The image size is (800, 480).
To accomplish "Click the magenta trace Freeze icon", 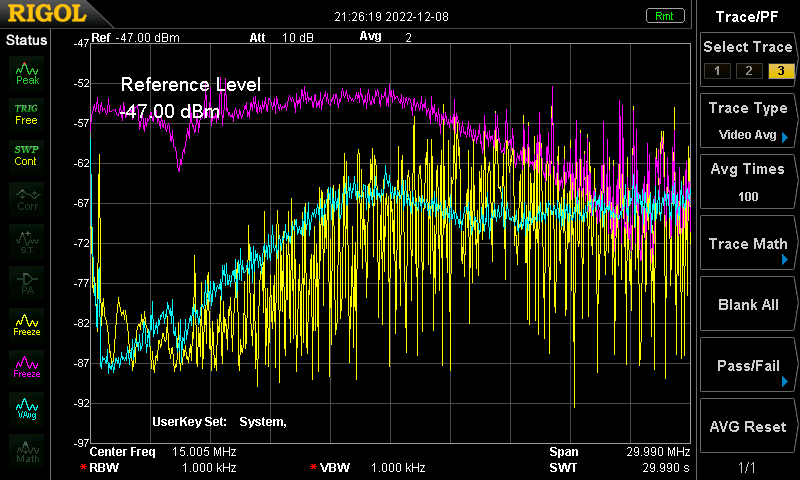I will click(x=27, y=366).
